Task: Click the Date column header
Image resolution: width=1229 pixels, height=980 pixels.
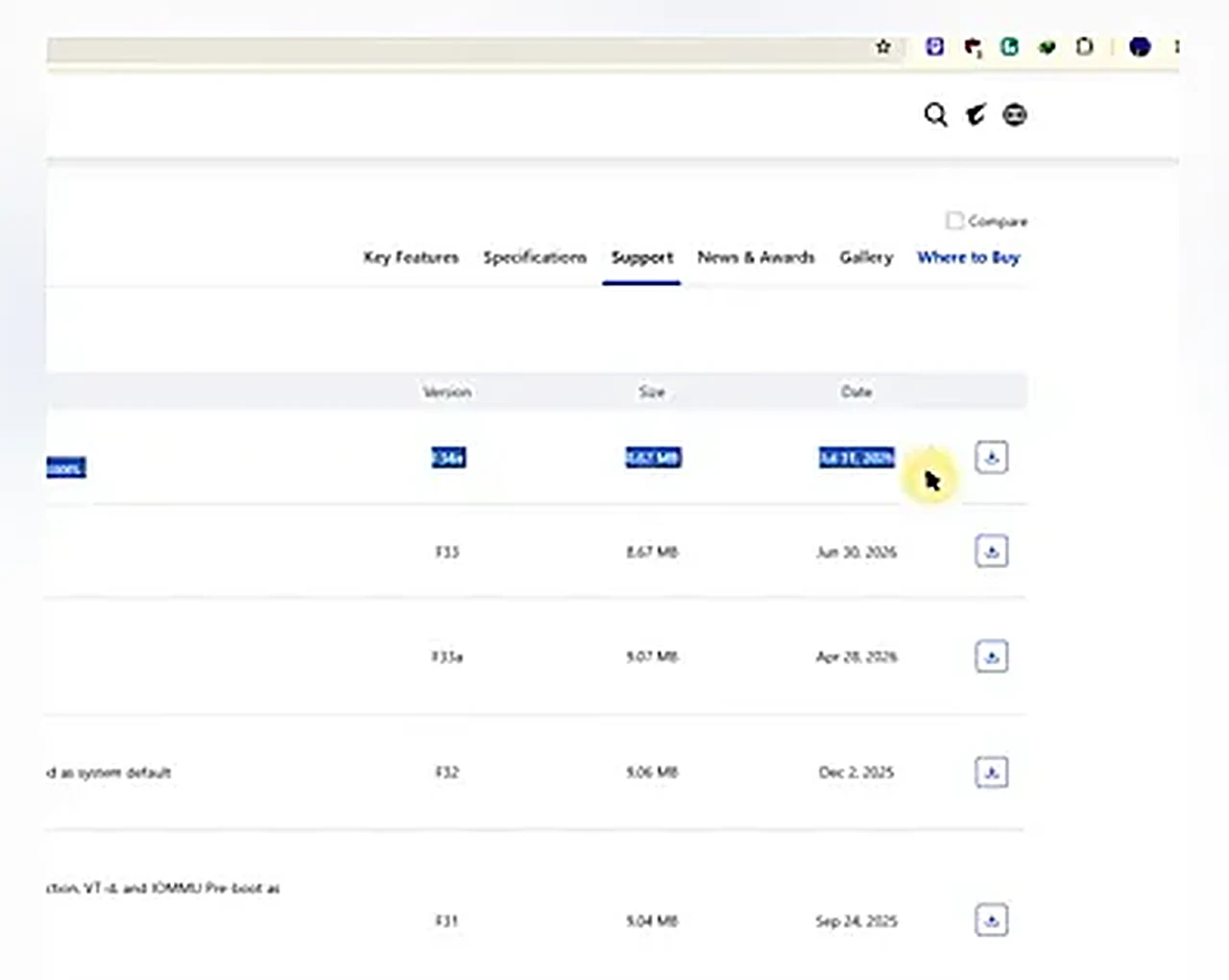Action: pos(856,392)
